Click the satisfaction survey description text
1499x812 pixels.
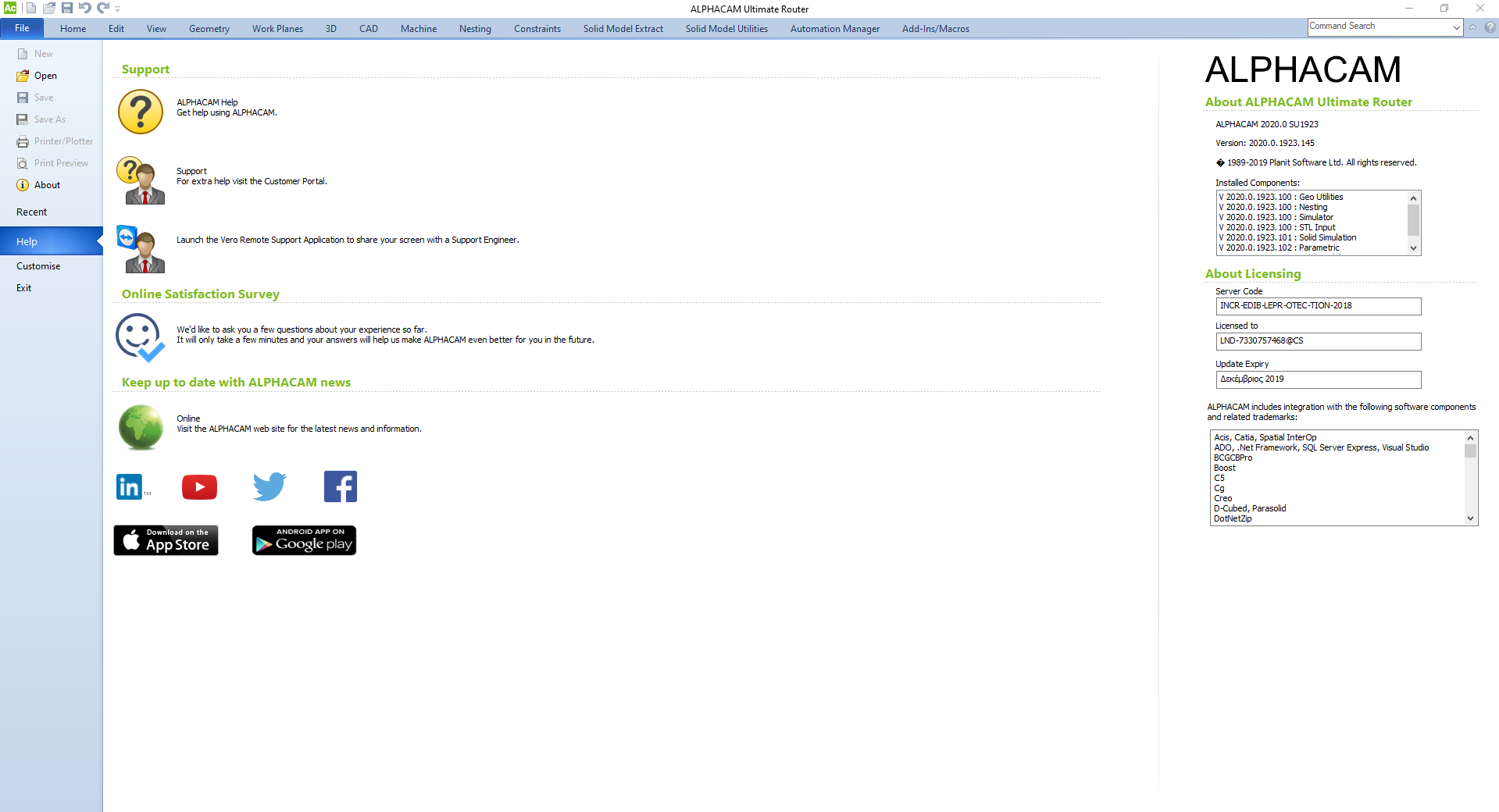coord(385,335)
